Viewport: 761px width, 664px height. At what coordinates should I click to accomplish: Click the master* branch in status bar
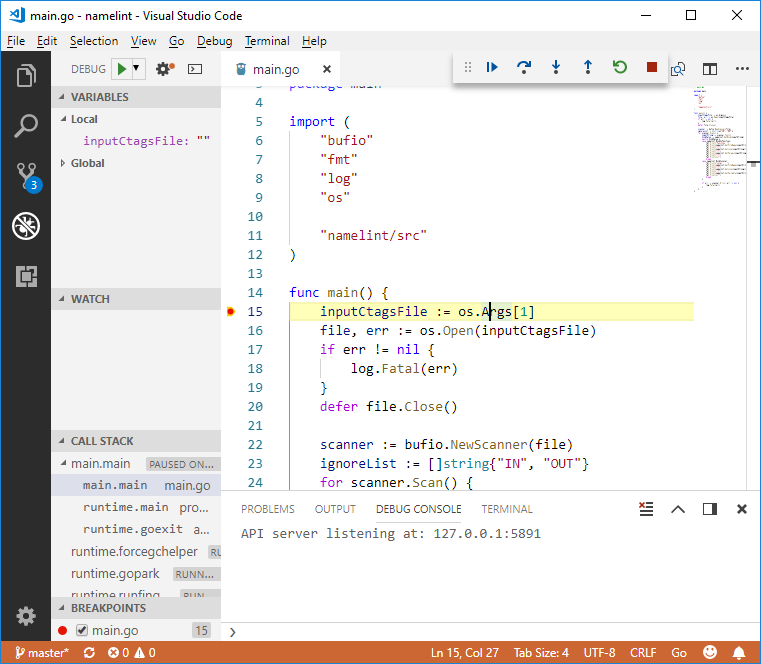click(42, 652)
